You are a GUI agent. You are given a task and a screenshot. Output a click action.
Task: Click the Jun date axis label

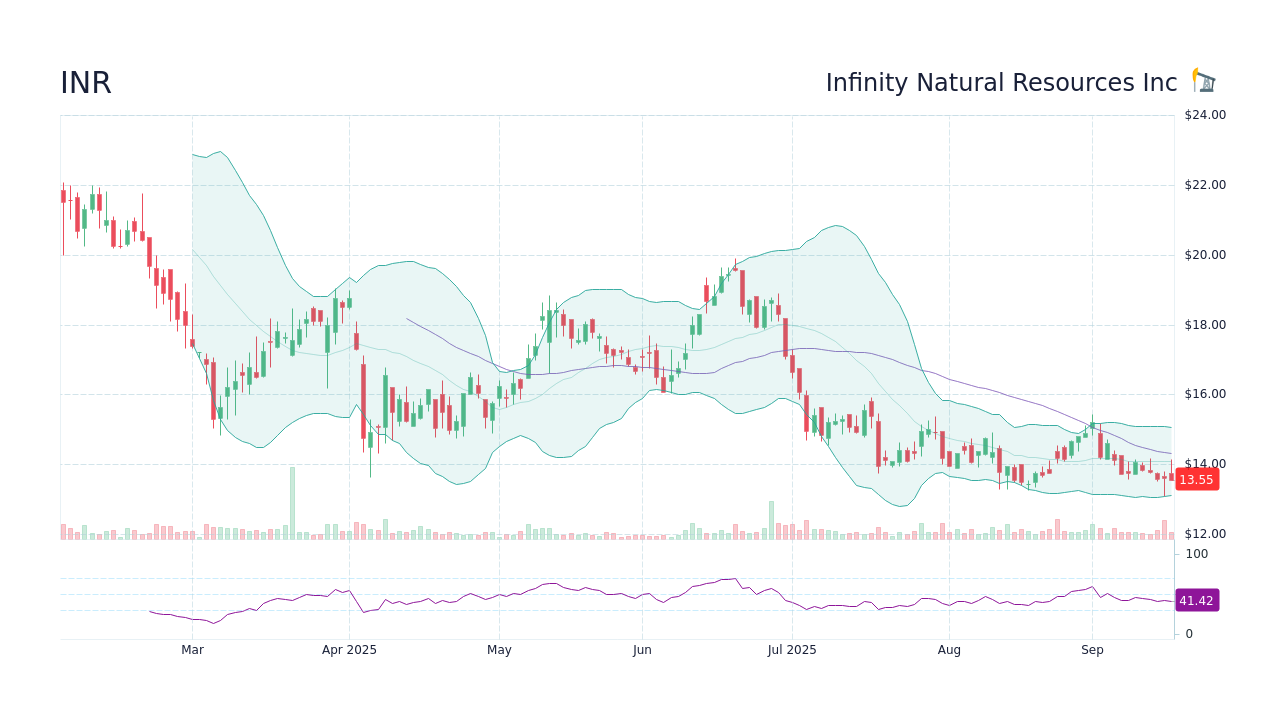point(642,650)
